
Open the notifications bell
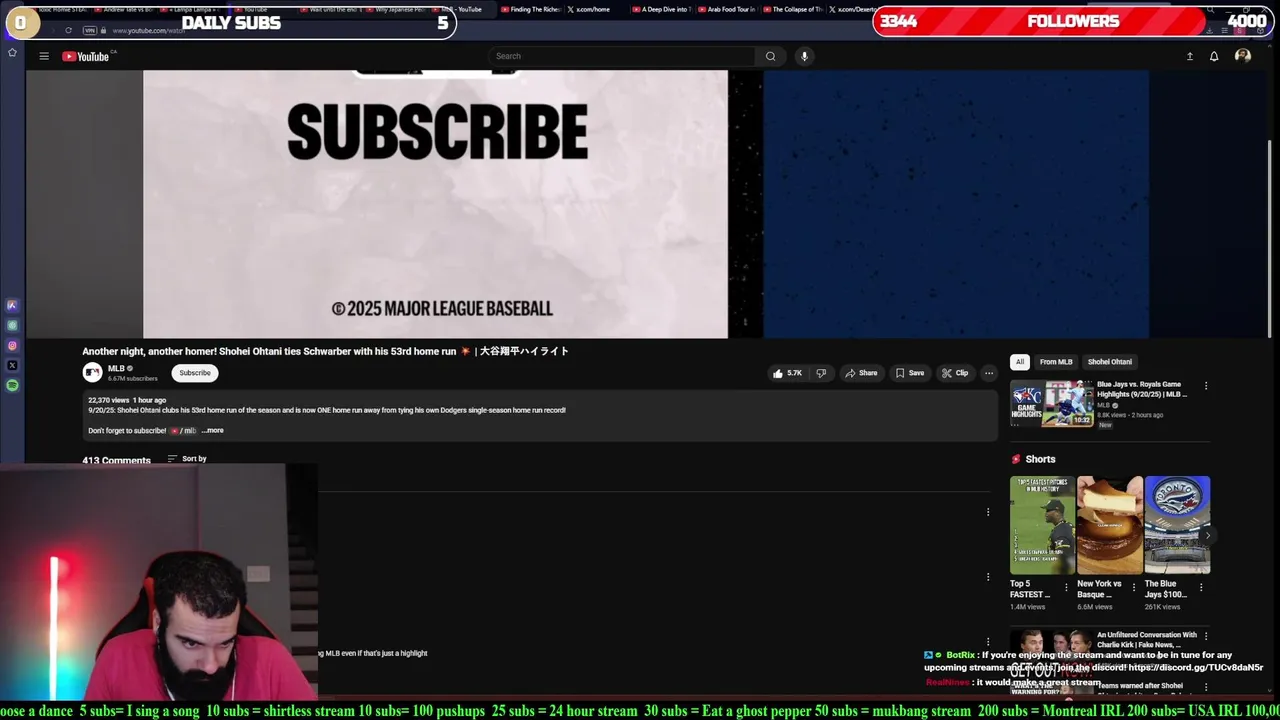tap(1214, 56)
